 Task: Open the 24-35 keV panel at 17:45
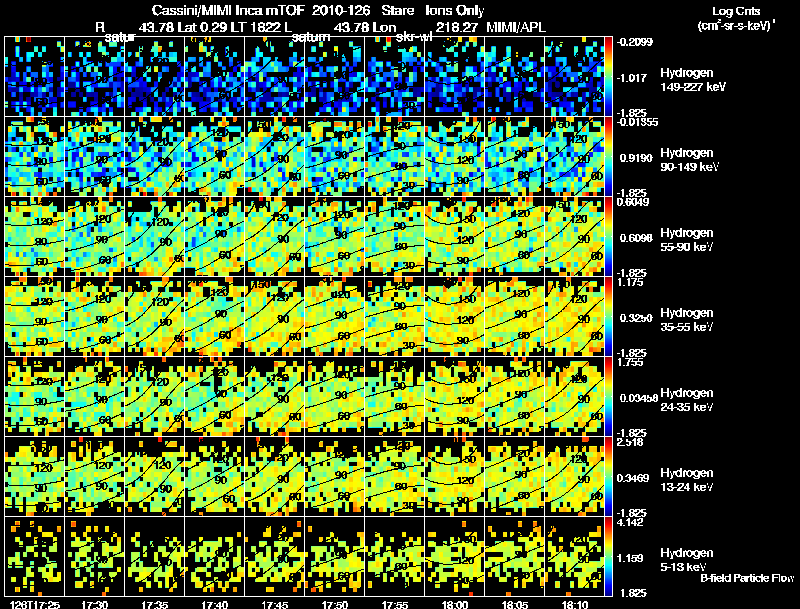pos(274,397)
